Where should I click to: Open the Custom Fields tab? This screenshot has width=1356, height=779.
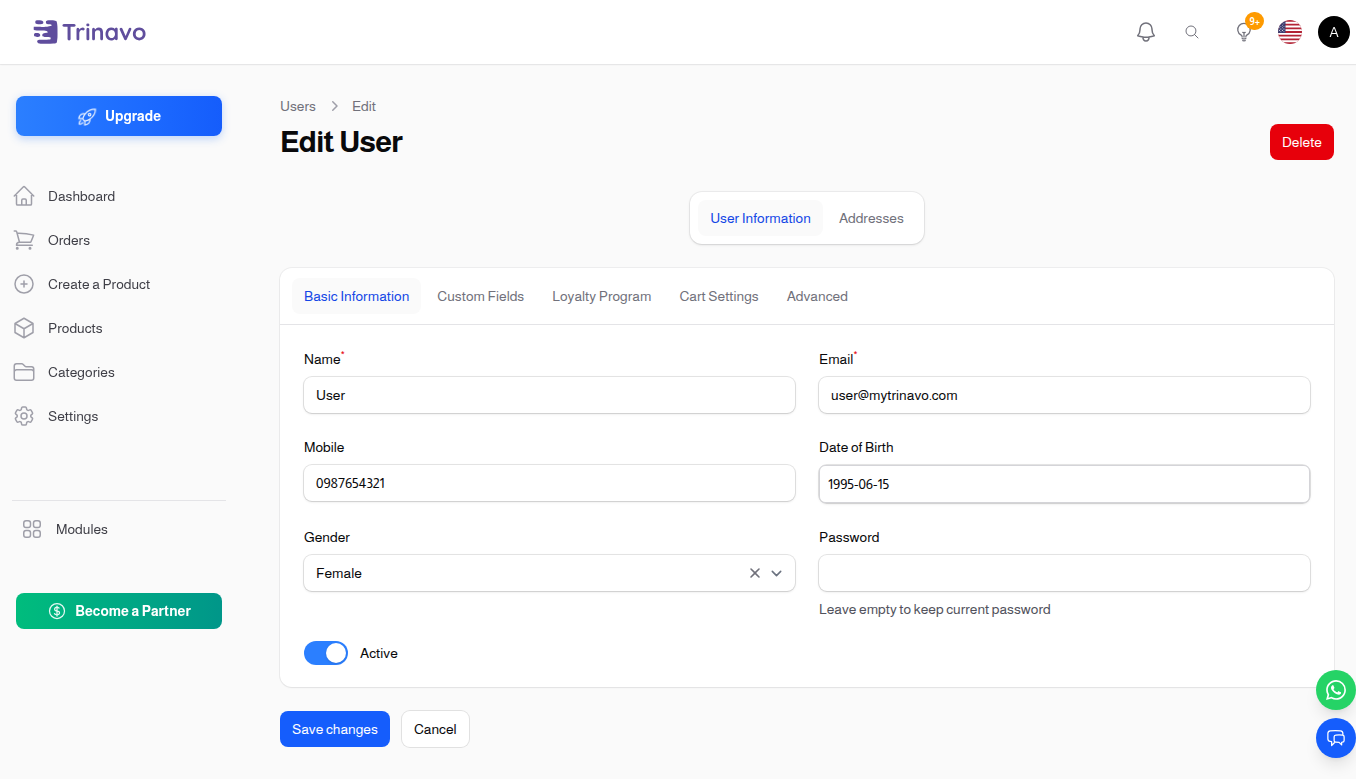(x=480, y=296)
